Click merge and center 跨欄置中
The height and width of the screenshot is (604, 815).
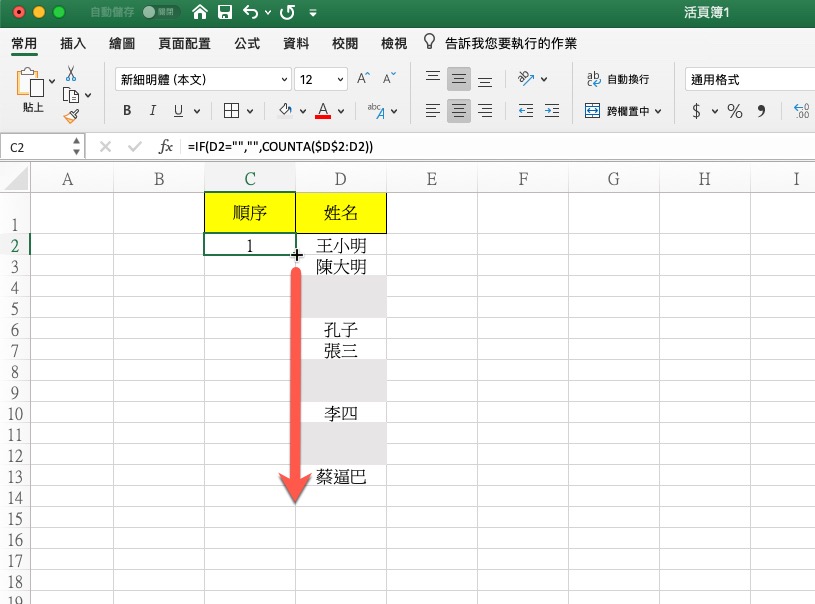coord(616,111)
